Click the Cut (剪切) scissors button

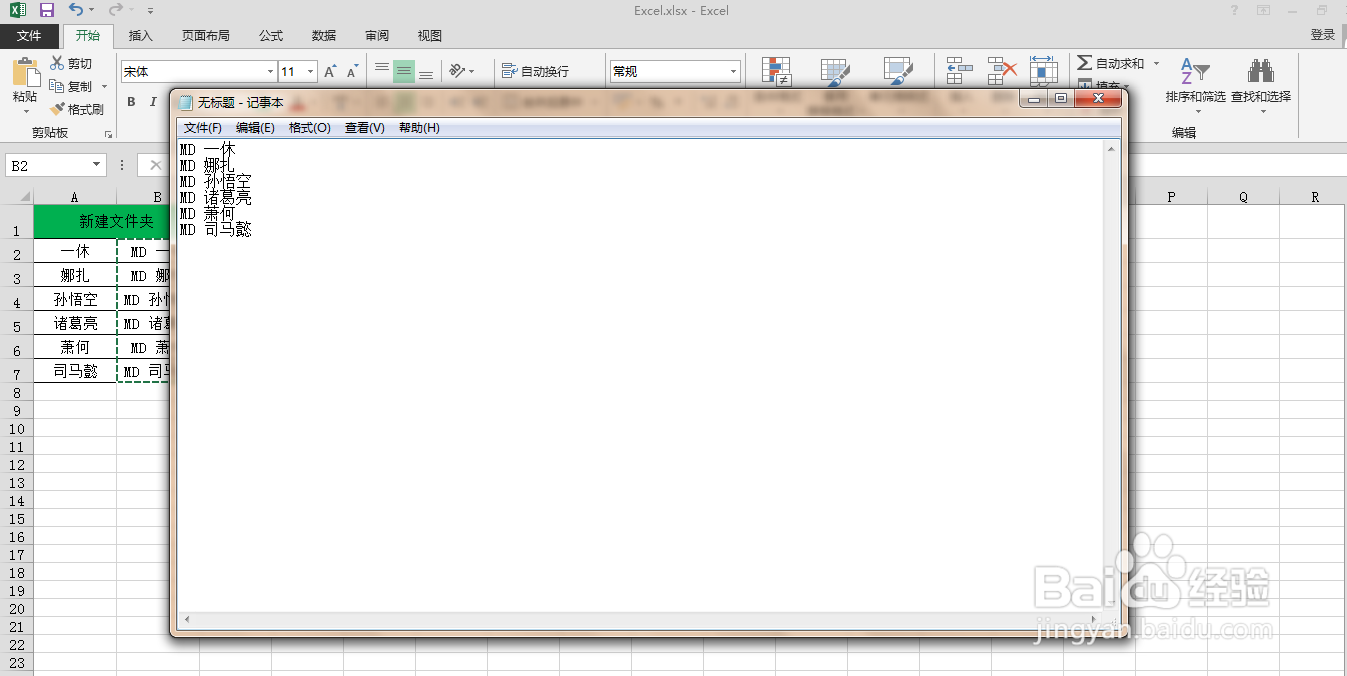click(x=71, y=64)
